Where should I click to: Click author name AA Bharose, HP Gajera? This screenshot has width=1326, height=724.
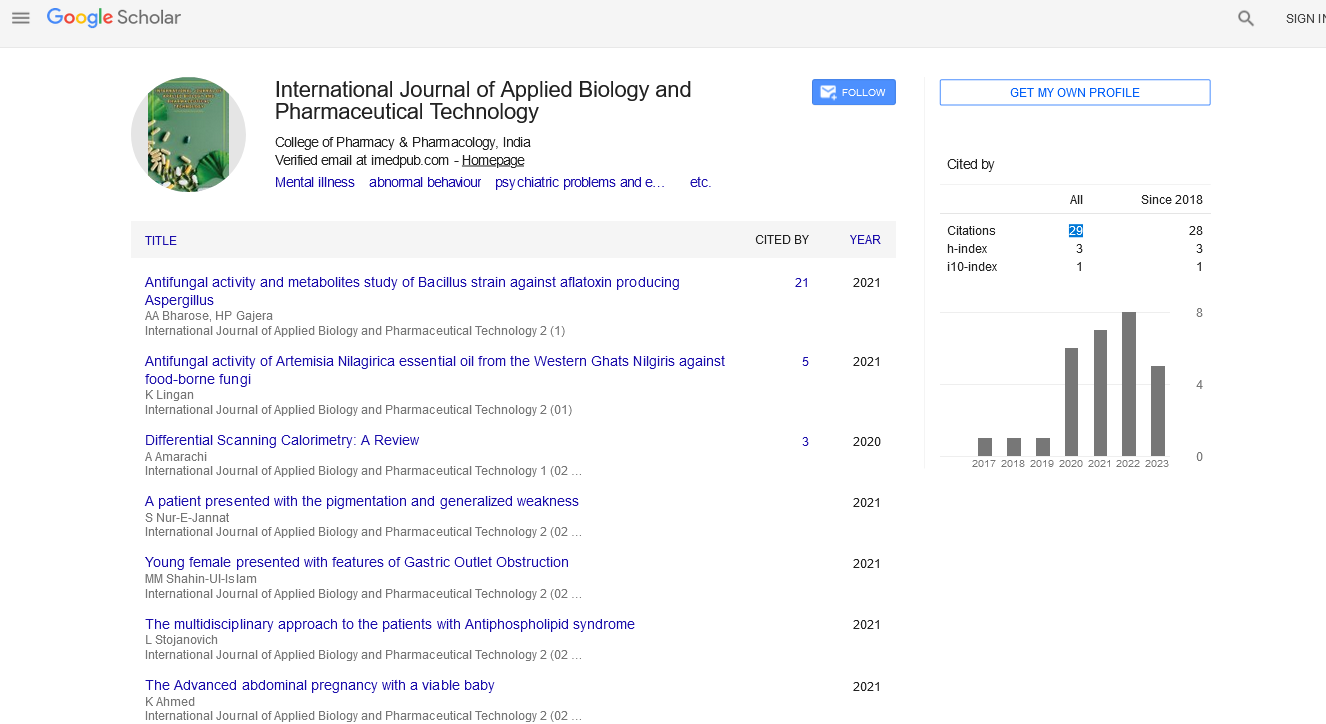pos(209,316)
